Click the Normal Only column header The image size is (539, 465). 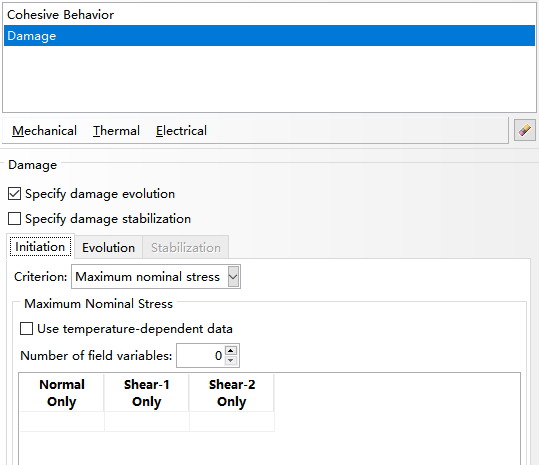click(x=62, y=393)
